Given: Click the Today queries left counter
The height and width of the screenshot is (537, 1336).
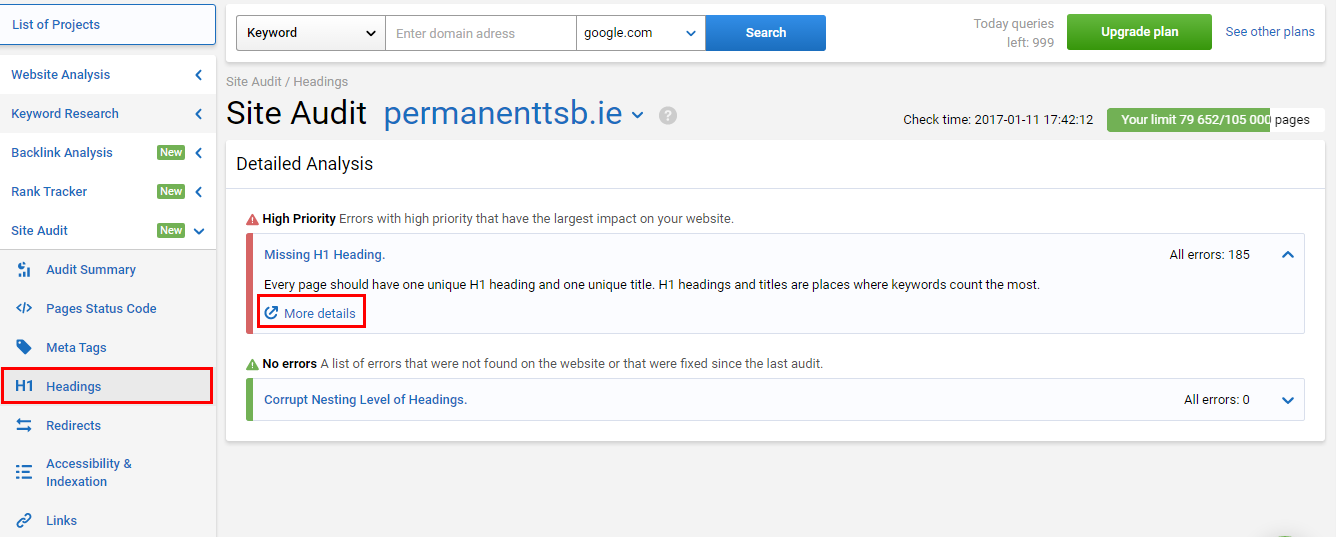Looking at the screenshot, I should [x=1014, y=33].
